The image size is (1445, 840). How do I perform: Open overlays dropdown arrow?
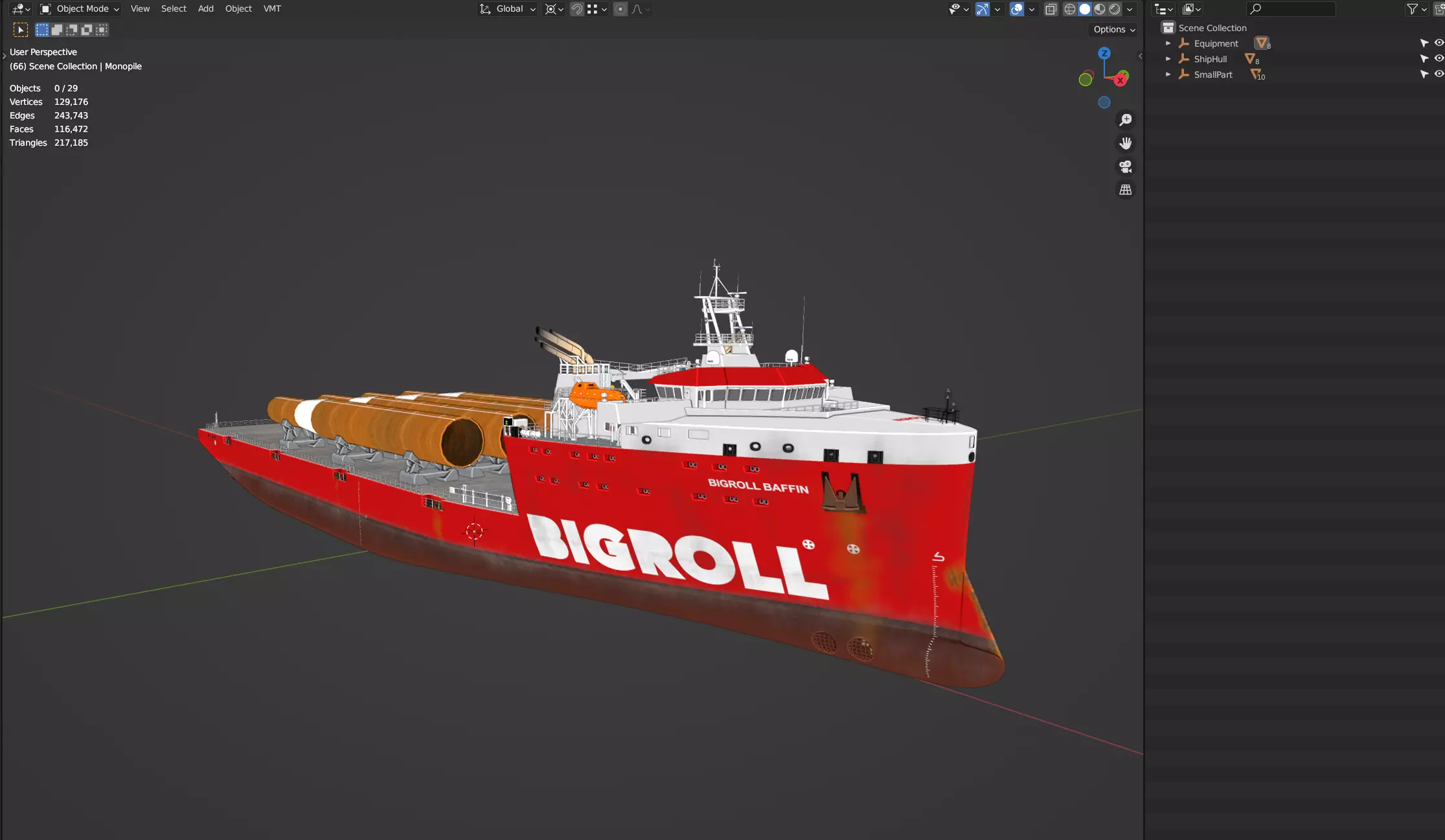(x=1032, y=9)
